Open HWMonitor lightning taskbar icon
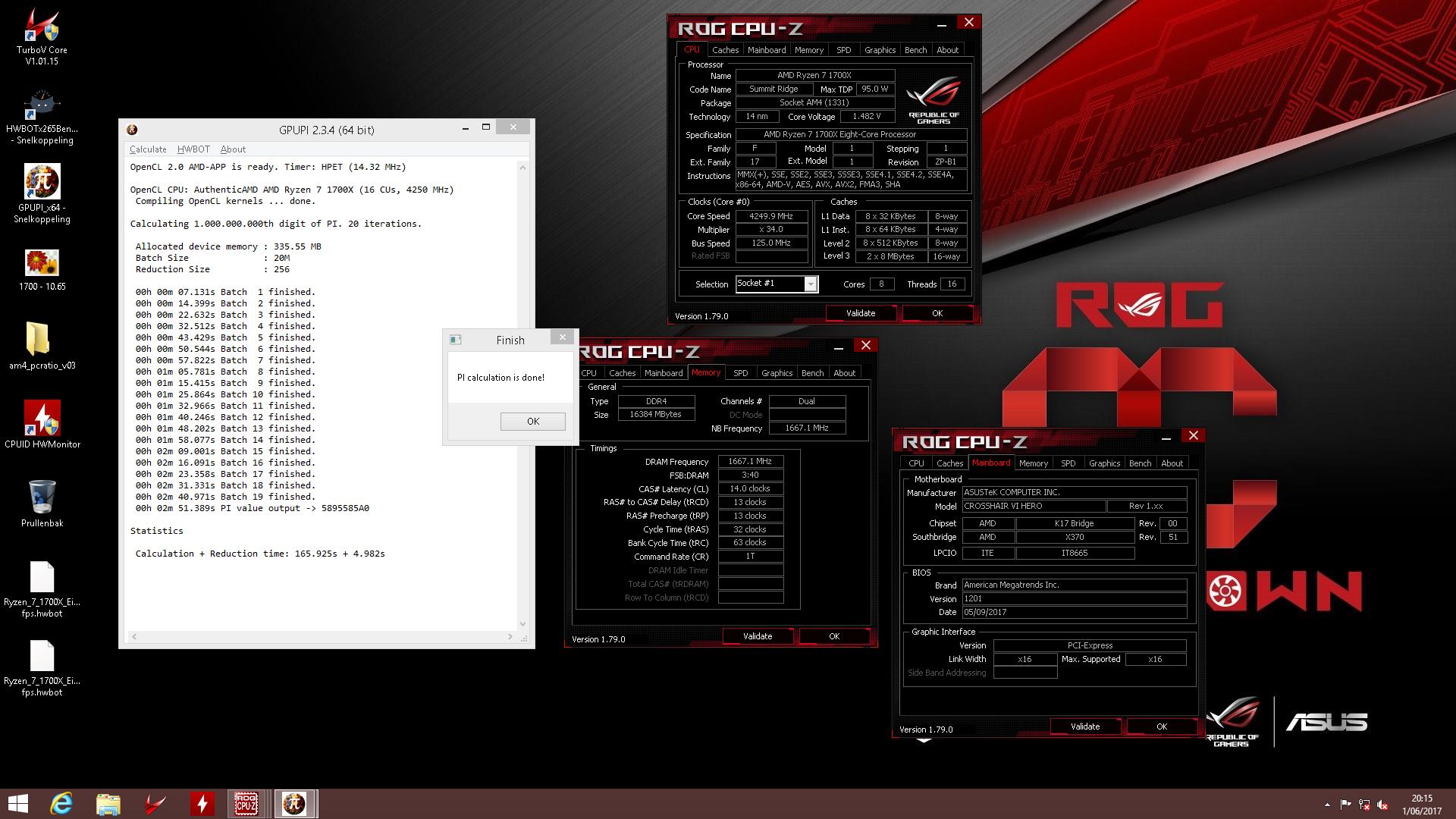 (202, 804)
